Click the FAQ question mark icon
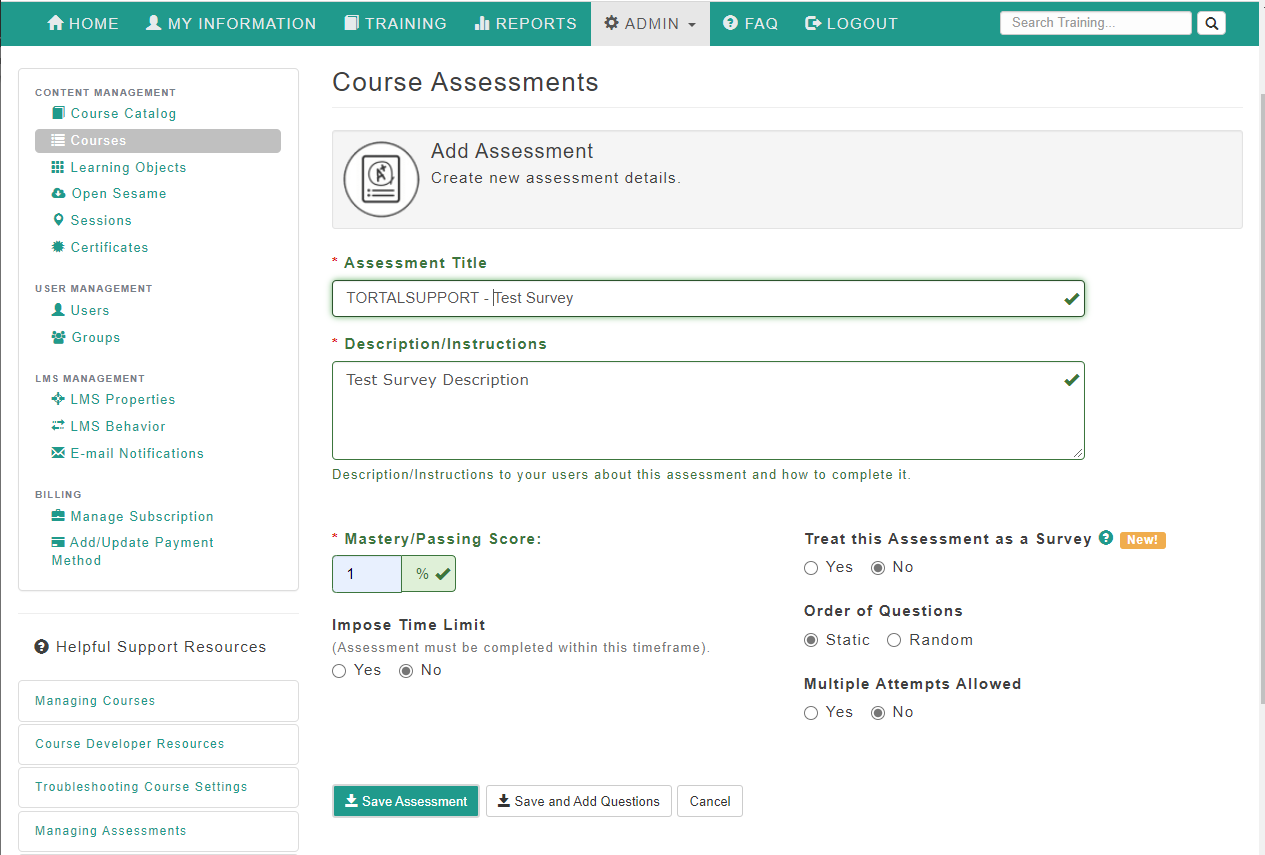Image resolution: width=1265 pixels, height=855 pixels. point(731,23)
